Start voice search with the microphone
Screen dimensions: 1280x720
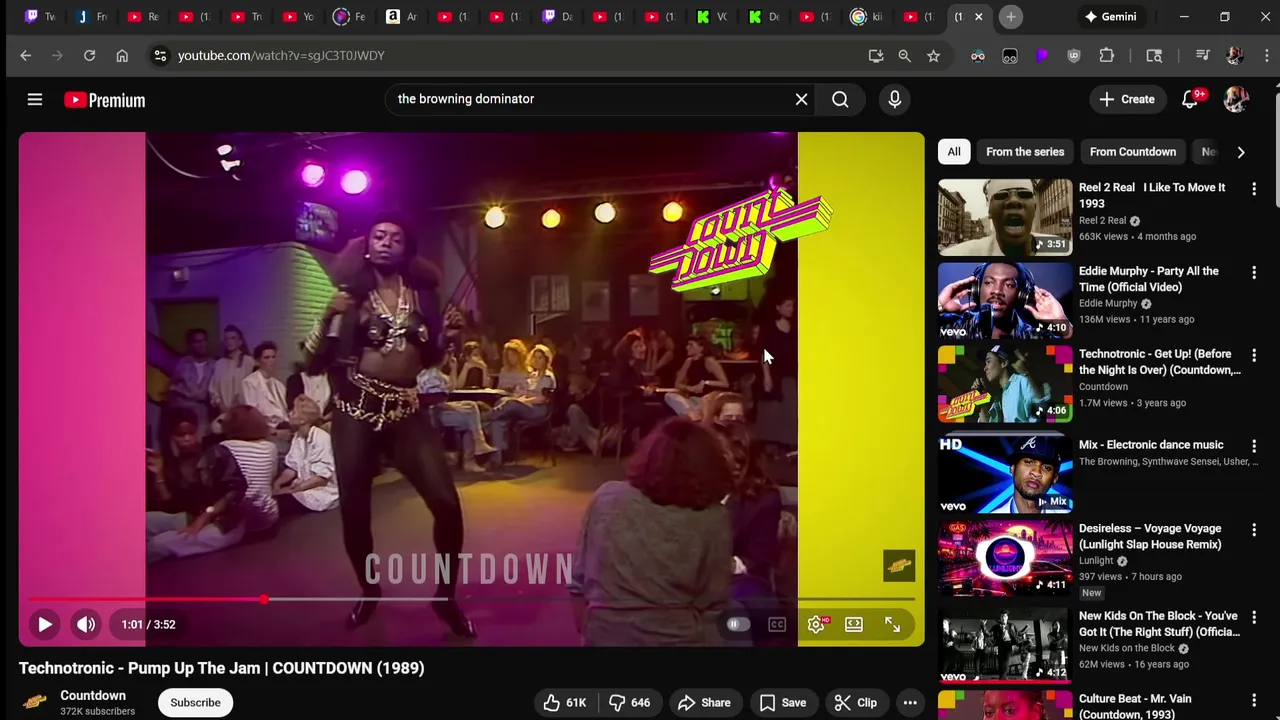(x=894, y=99)
